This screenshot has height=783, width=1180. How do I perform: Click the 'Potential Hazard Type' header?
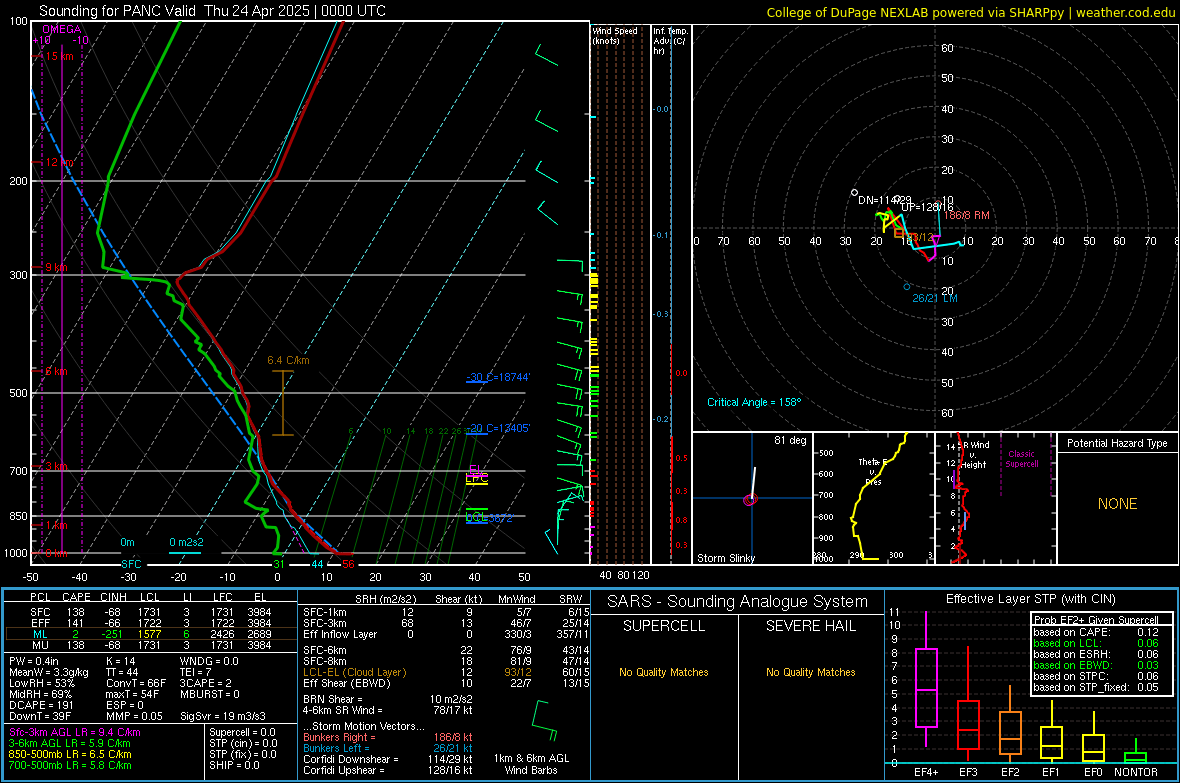pos(1117,443)
